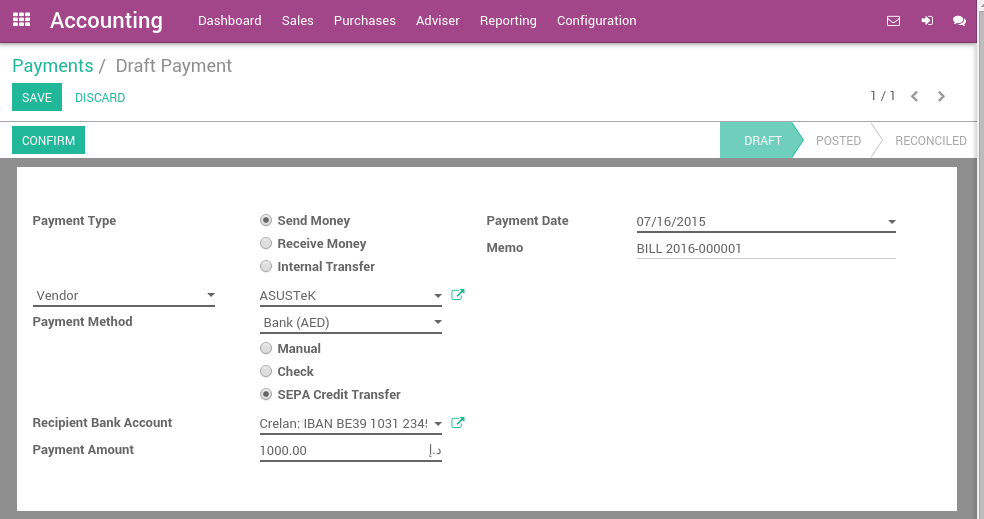Go to next record arrow
Viewport: 984px width, 519px height.
(x=941, y=97)
